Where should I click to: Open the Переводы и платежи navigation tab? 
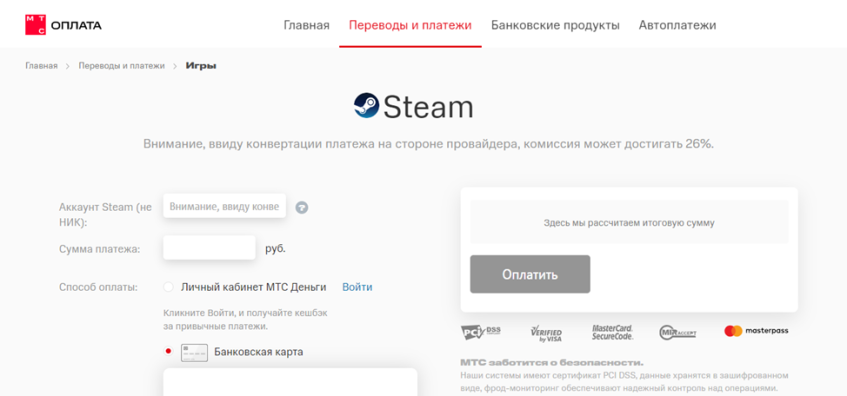point(411,25)
